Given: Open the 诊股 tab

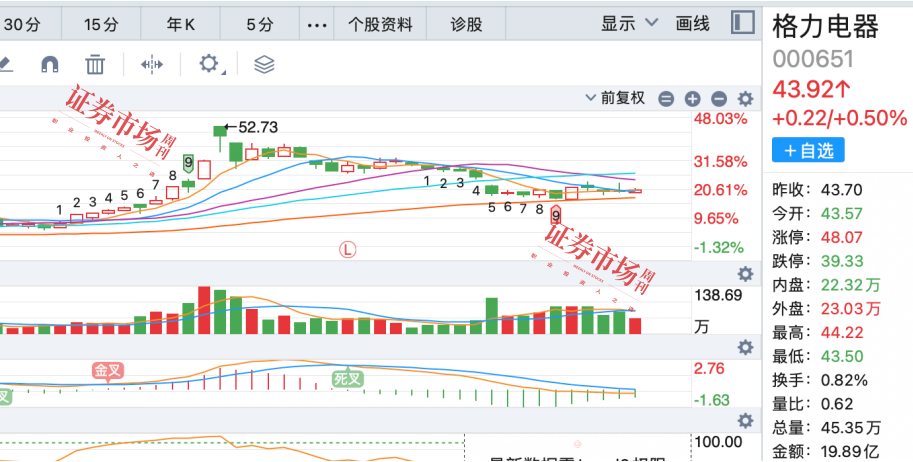Looking at the screenshot, I should click(466, 24).
